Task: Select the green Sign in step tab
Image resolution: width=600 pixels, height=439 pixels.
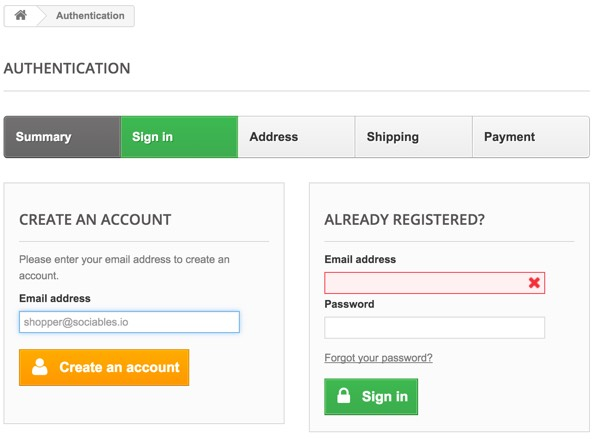Action: pos(179,137)
